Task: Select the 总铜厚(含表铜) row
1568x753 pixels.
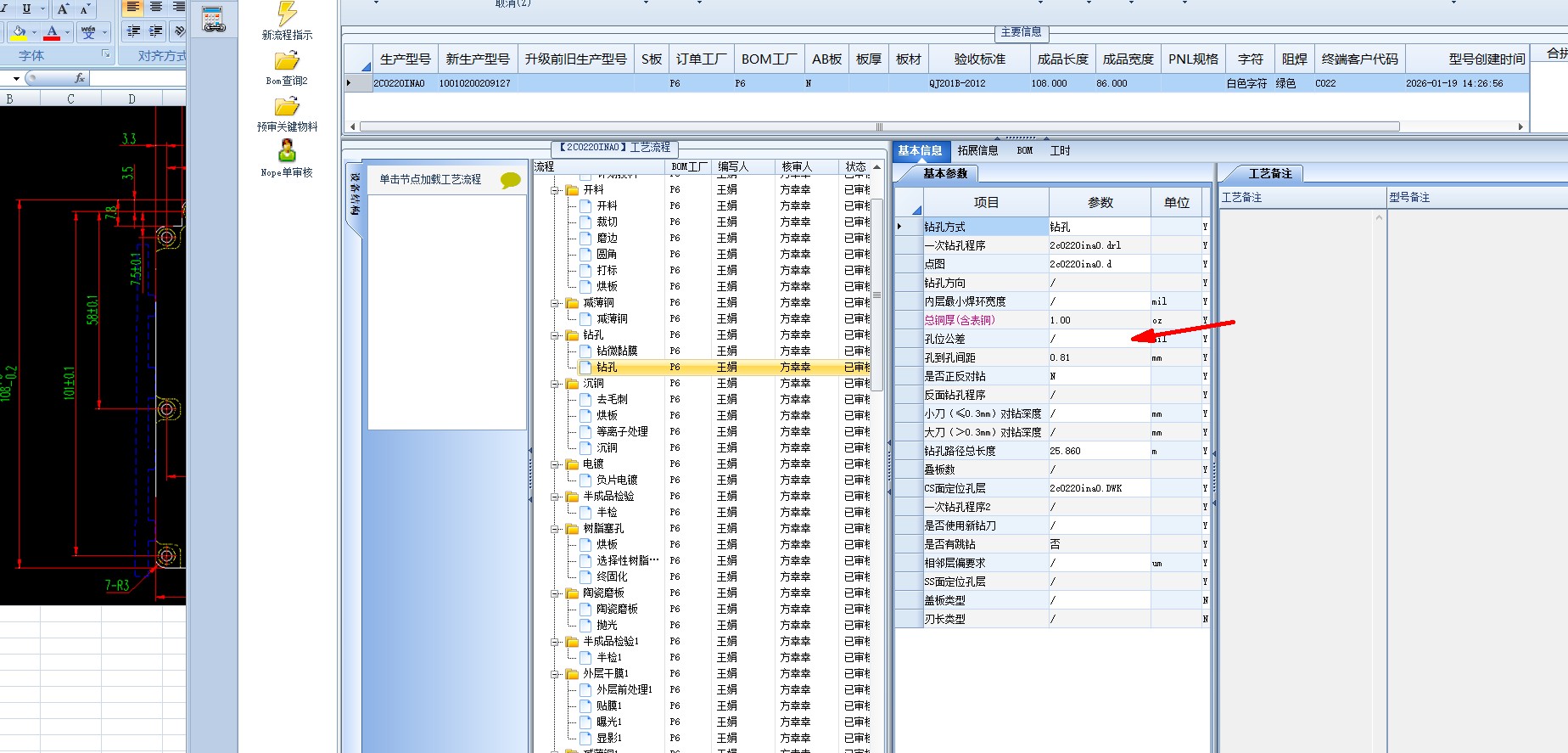Action: pyautogui.click(x=1052, y=320)
